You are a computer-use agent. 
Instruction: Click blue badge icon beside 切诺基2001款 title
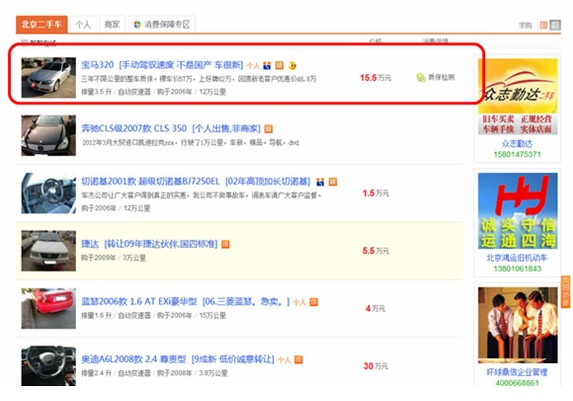(x=320, y=182)
